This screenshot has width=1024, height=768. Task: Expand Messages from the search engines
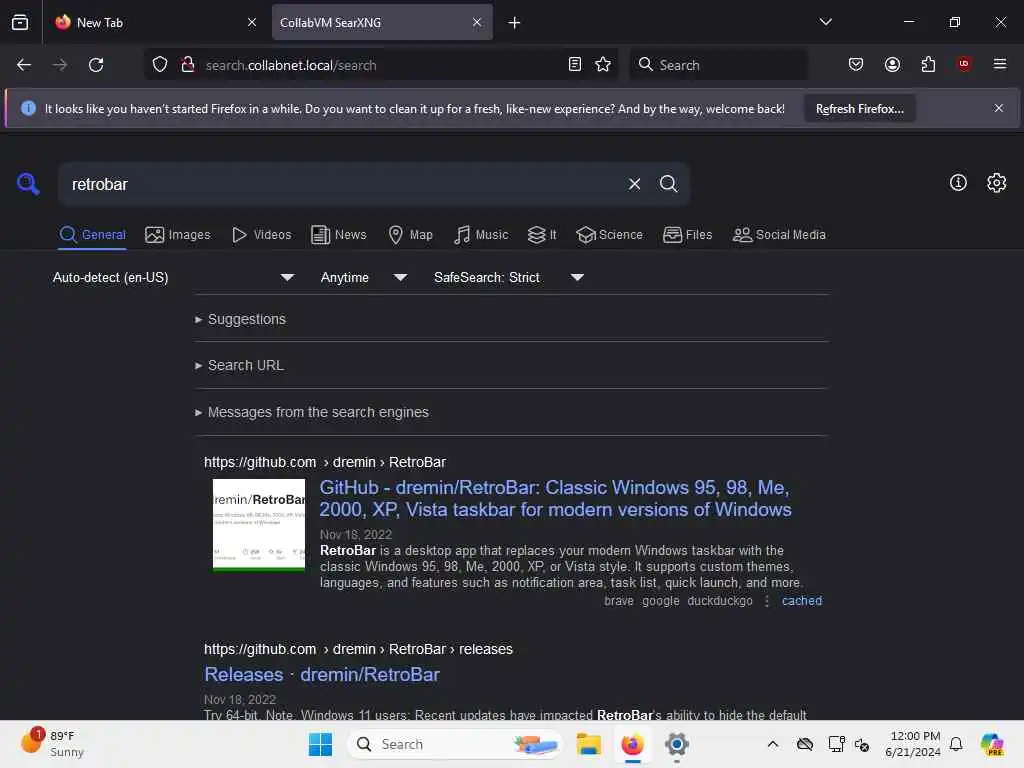tap(312, 413)
